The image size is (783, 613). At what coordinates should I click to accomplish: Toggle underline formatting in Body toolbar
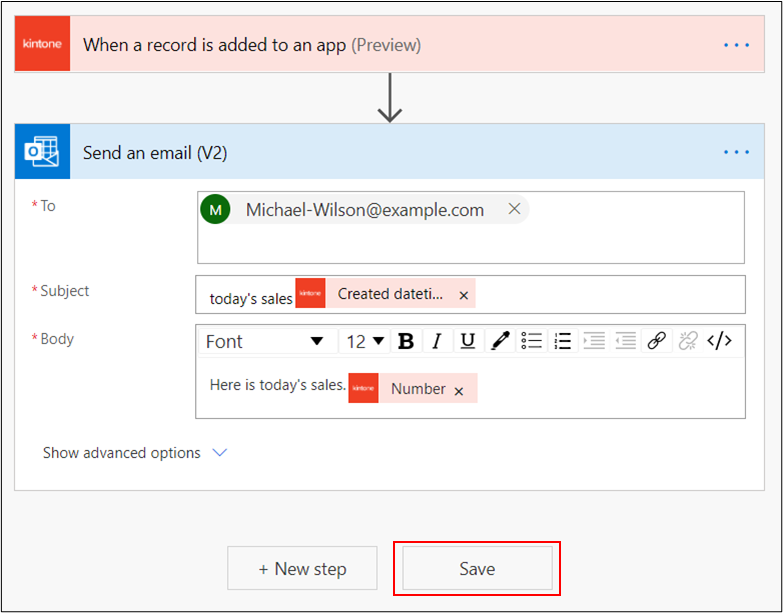[x=467, y=341]
